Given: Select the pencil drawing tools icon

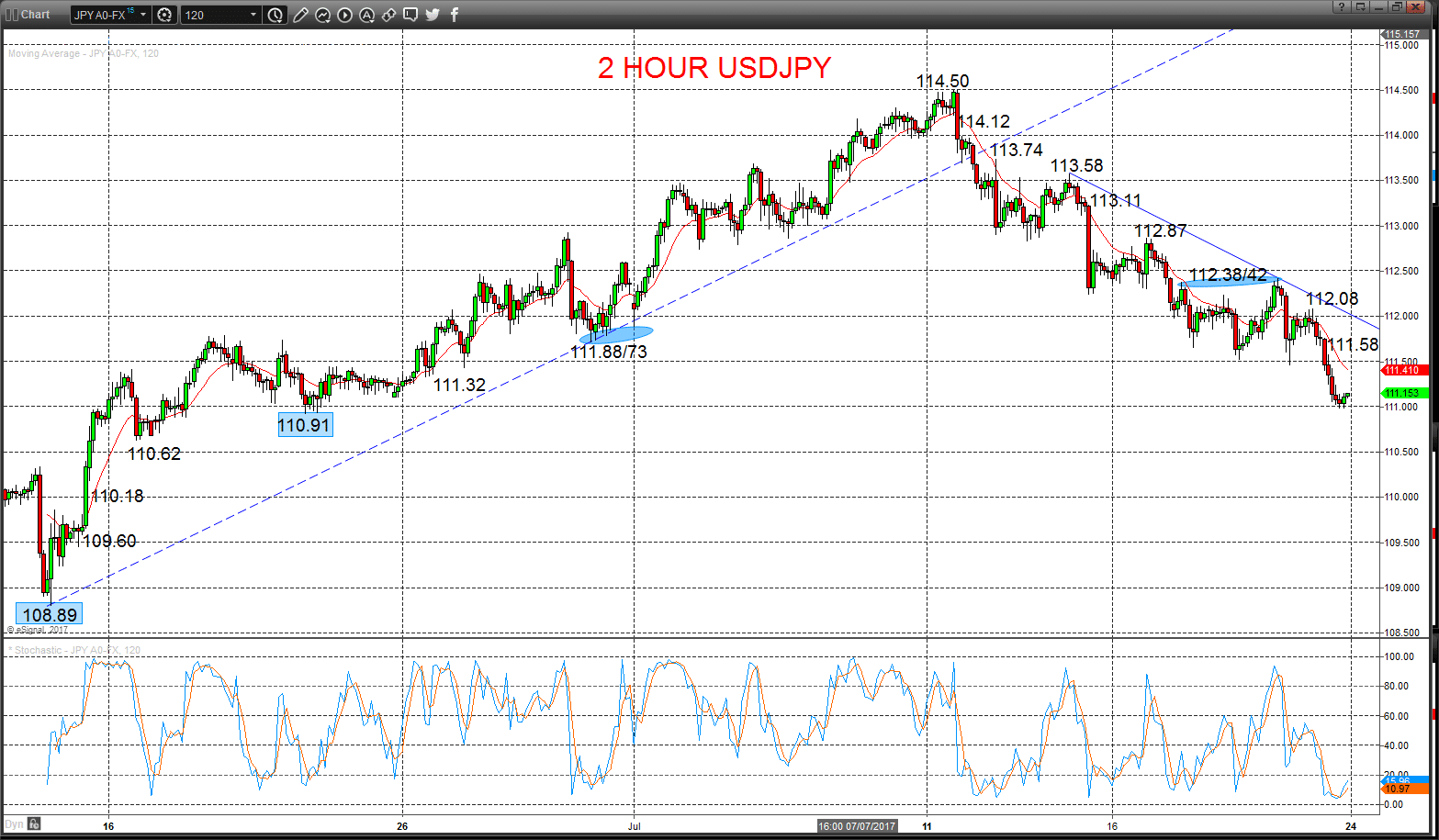Looking at the screenshot, I should click(300, 15).
